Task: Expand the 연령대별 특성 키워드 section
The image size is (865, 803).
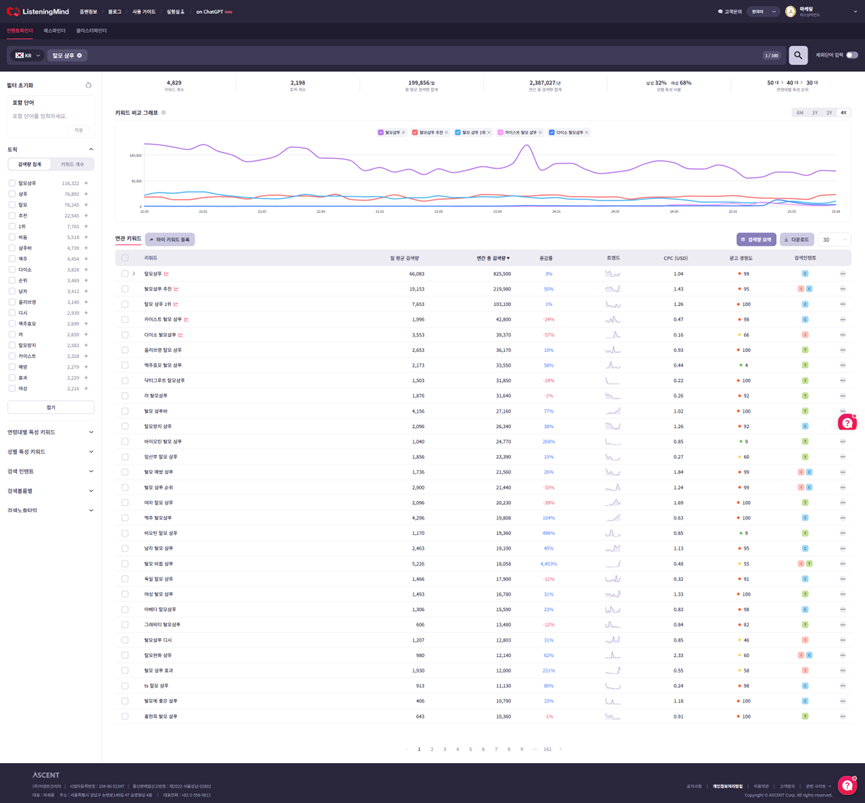Action: point(51,432)
